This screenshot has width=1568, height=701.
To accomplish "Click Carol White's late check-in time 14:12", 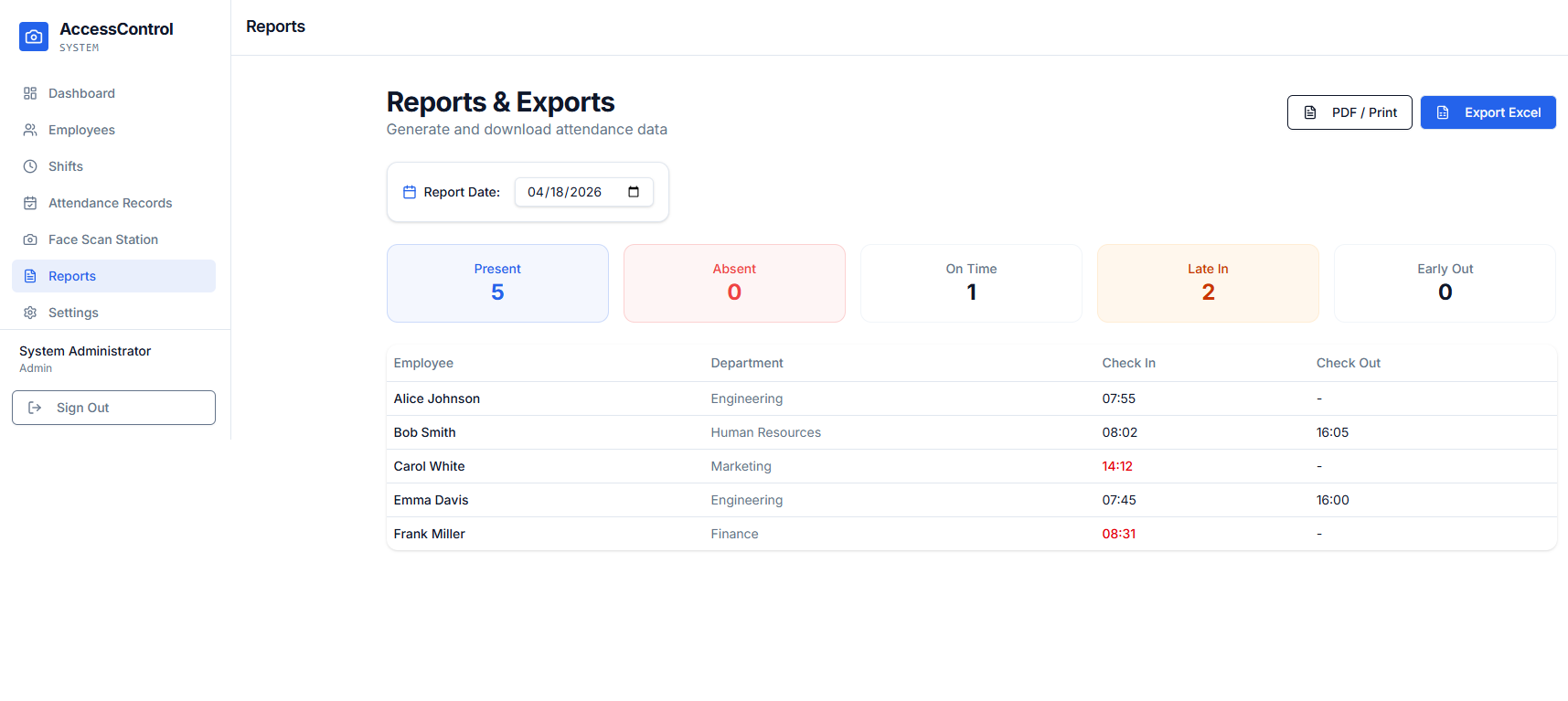I will tap(1117, 466).
